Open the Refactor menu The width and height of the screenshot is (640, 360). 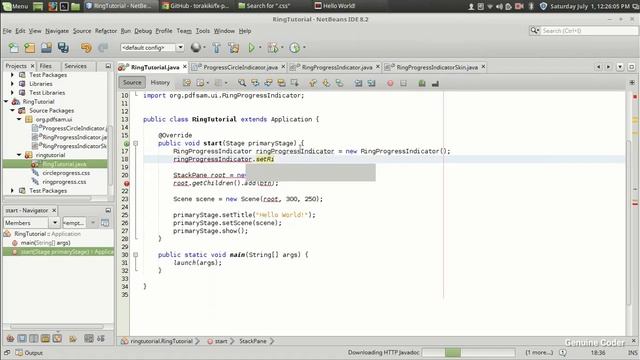106,31
